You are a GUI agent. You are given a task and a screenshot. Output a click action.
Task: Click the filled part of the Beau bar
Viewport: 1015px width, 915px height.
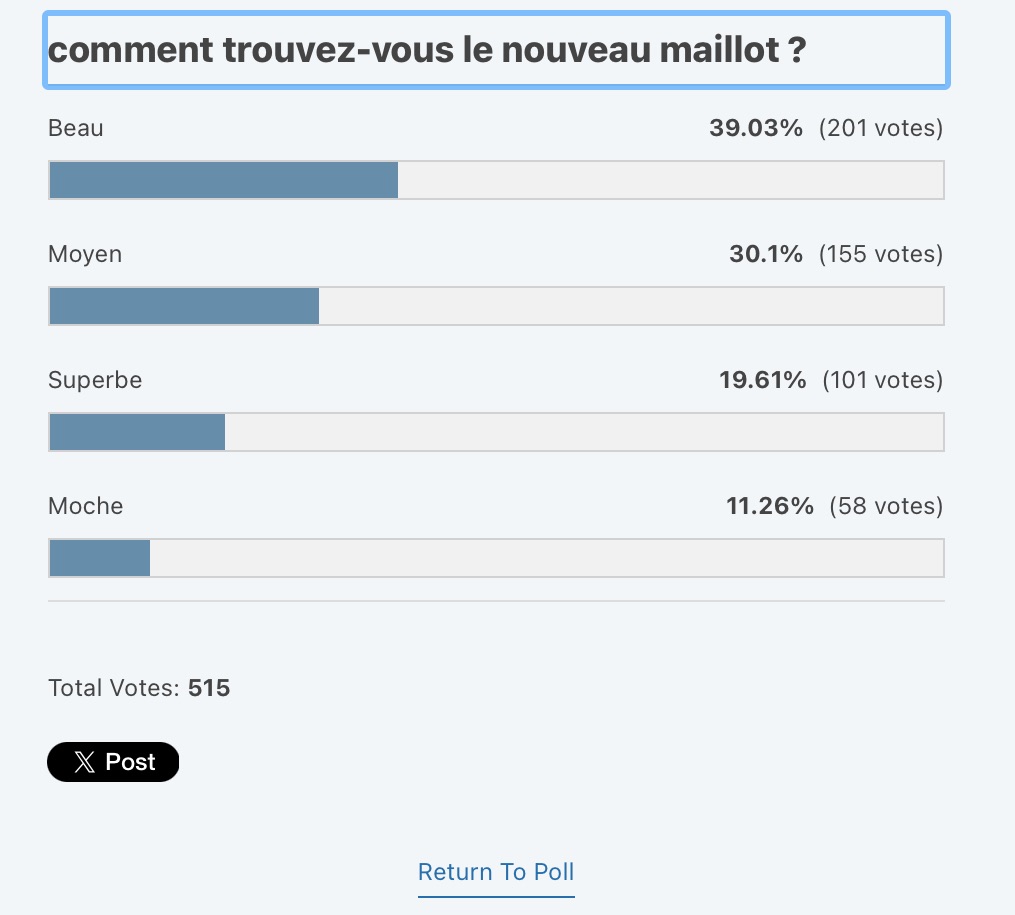(x=223, y=180)
